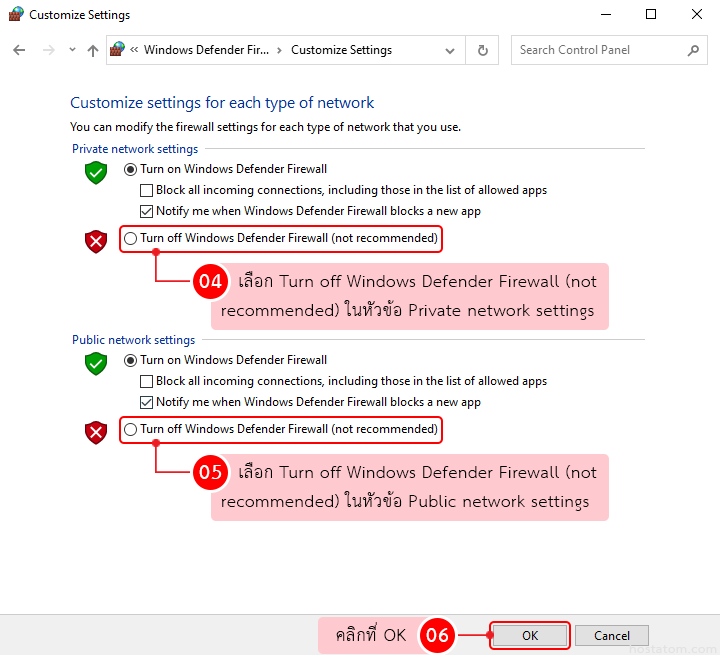Click the title bar firewall icon

(x=14, y=15)
